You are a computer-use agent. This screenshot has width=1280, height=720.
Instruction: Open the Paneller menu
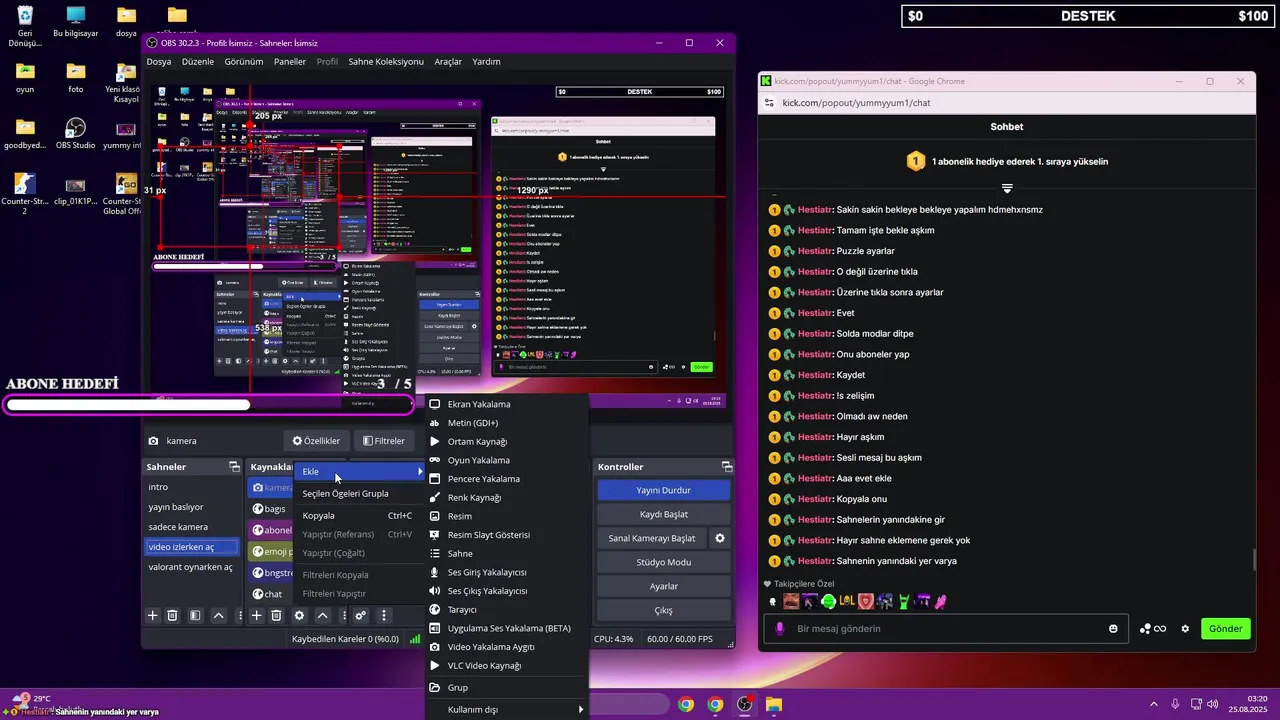coord(290,62)
